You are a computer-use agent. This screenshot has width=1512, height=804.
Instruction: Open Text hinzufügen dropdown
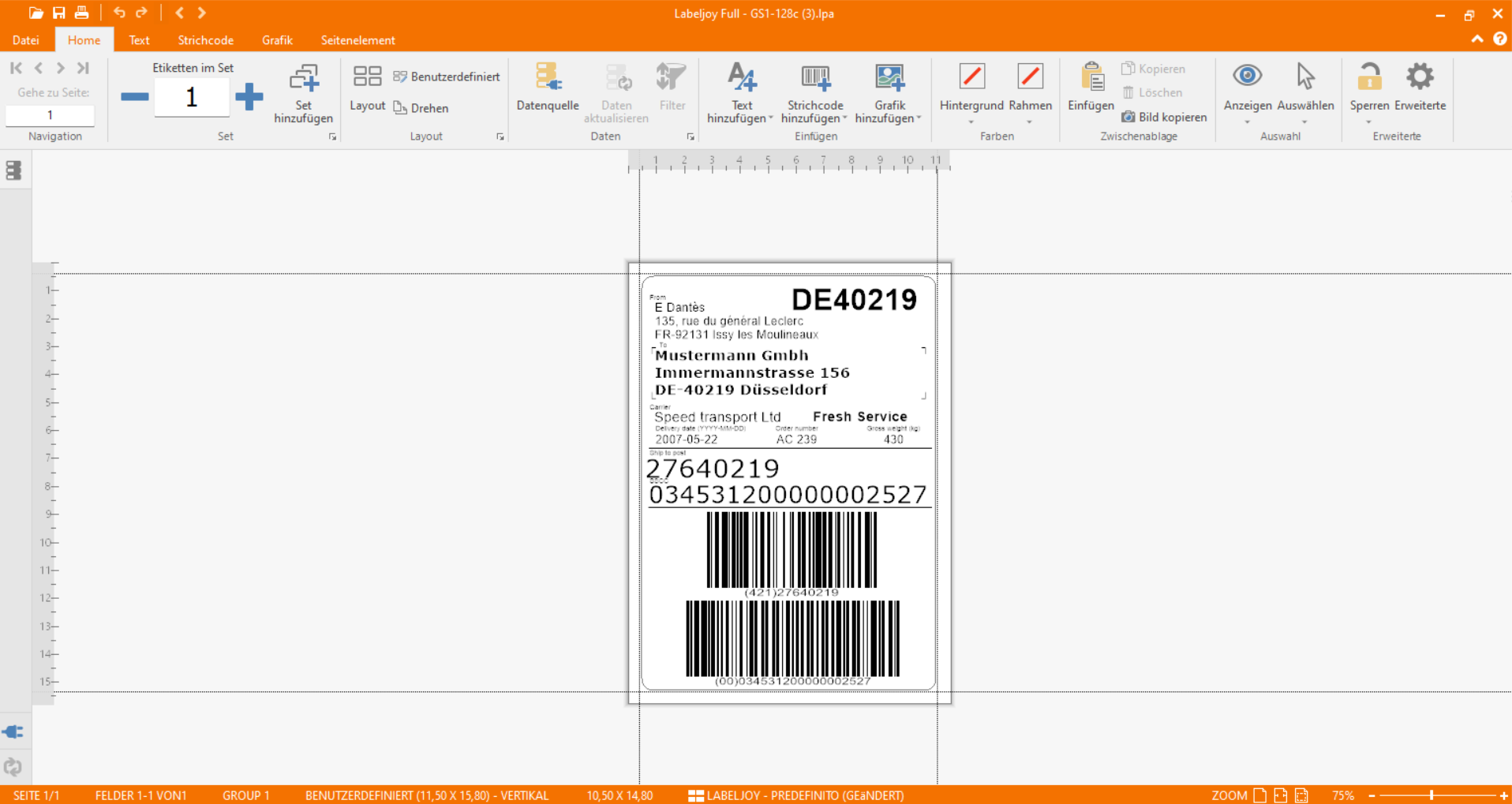(x=741, y=93)
